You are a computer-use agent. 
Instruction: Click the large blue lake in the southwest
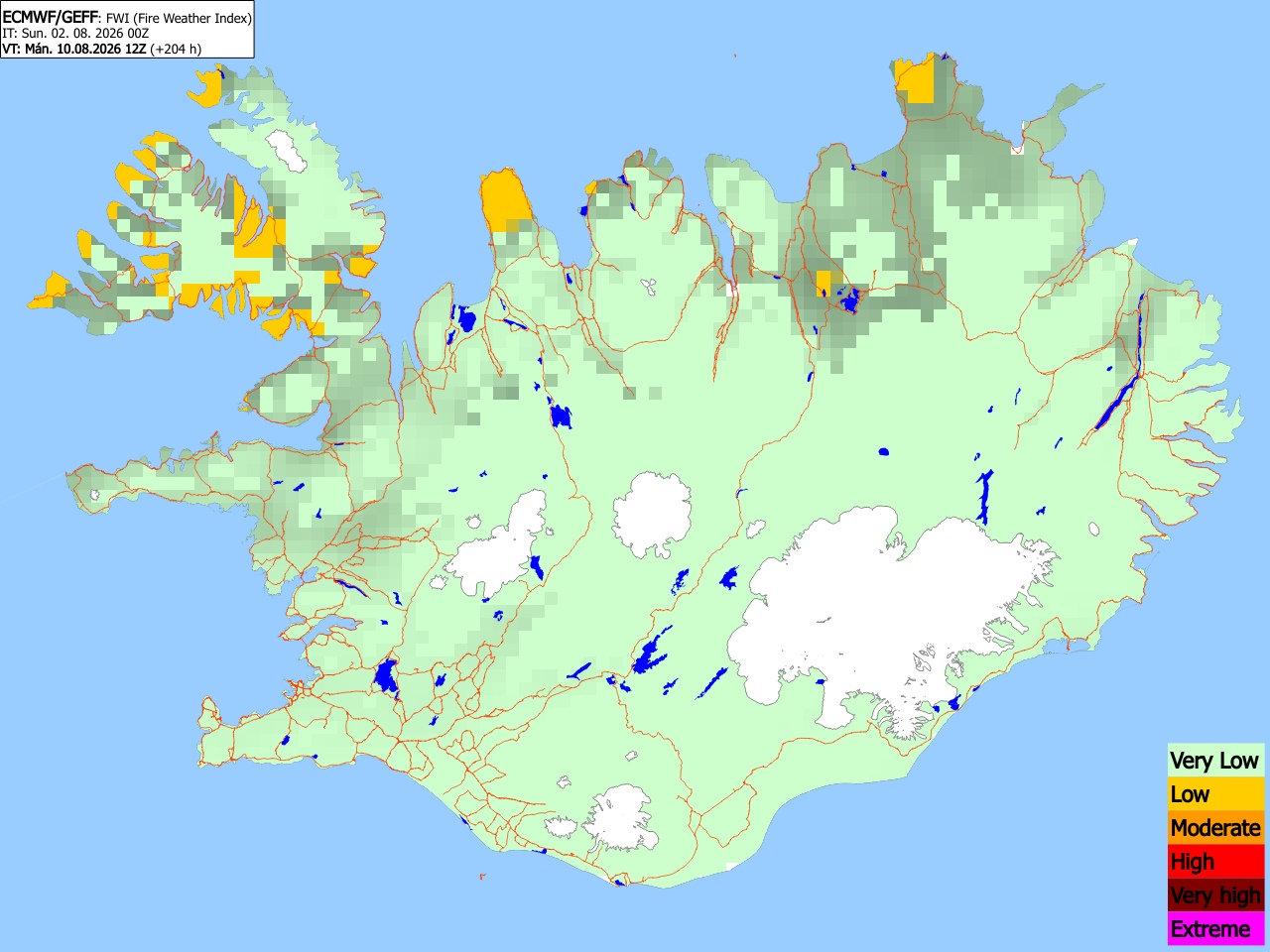pos(385,676)
